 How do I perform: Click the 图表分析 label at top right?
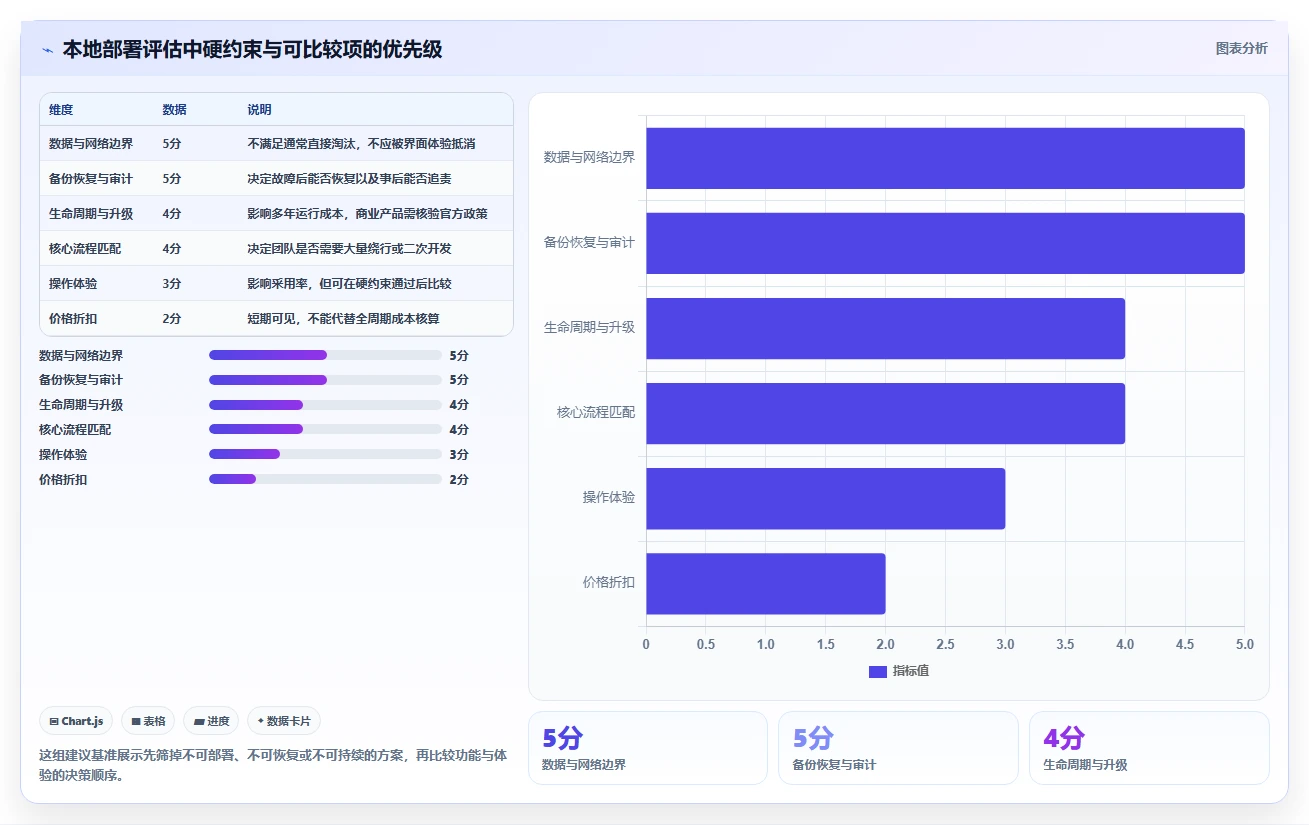point(1241,48)
